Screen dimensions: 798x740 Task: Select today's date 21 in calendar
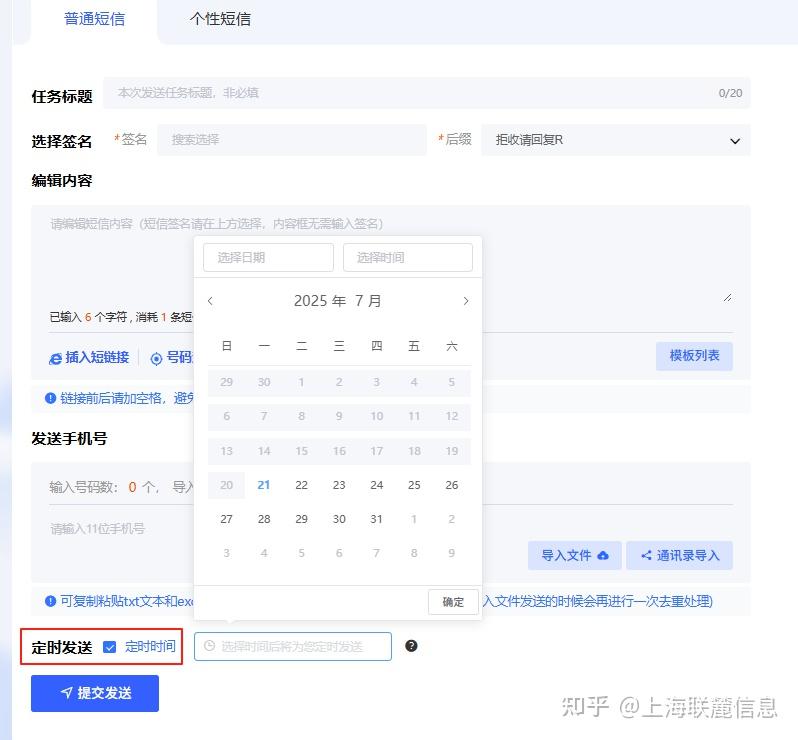click(x=264, y=485)
